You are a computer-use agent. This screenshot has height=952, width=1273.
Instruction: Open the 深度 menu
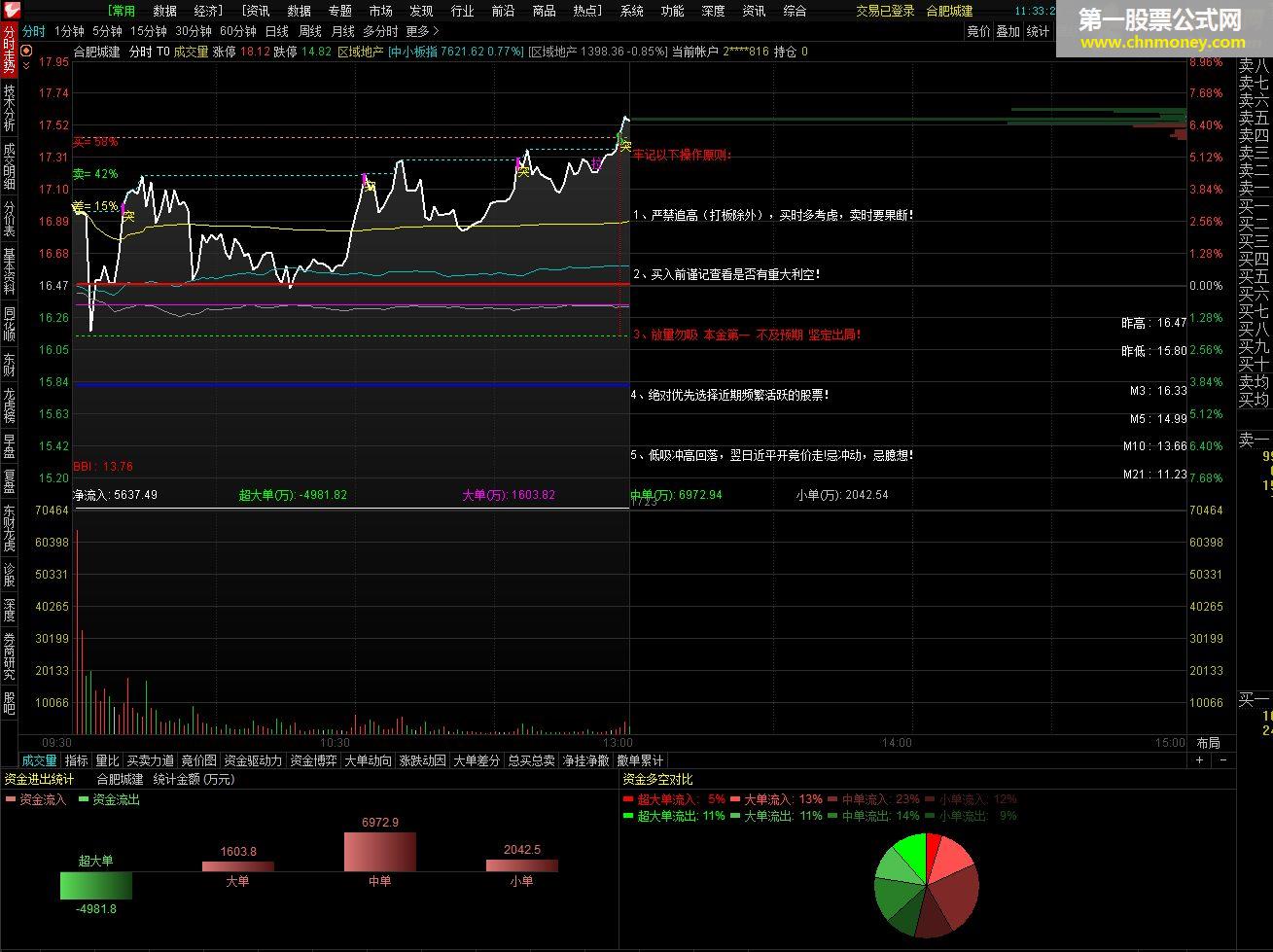[x=714, y=11]
